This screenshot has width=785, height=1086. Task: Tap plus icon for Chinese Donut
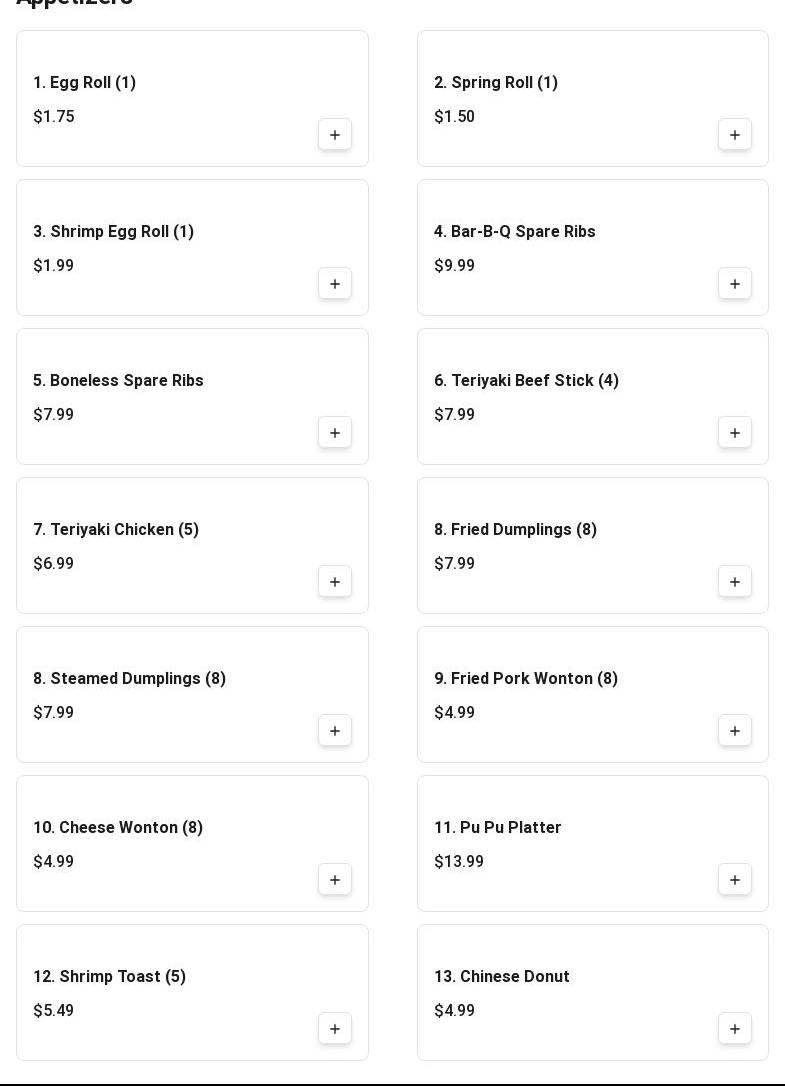735,1029
